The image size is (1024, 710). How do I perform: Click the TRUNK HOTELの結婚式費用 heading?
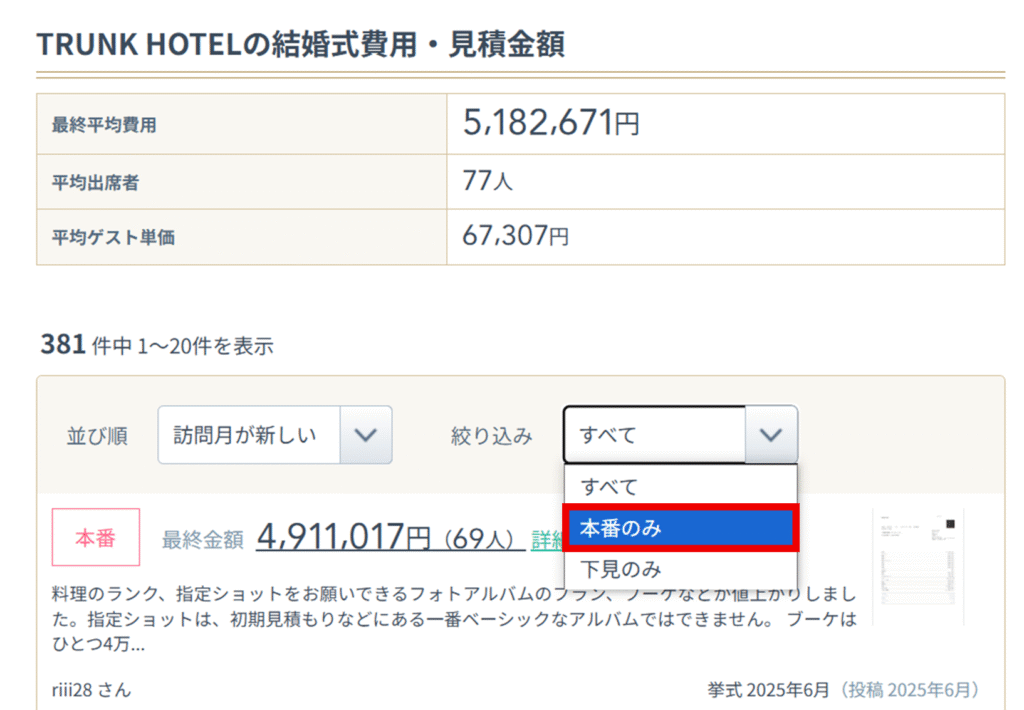300,44
